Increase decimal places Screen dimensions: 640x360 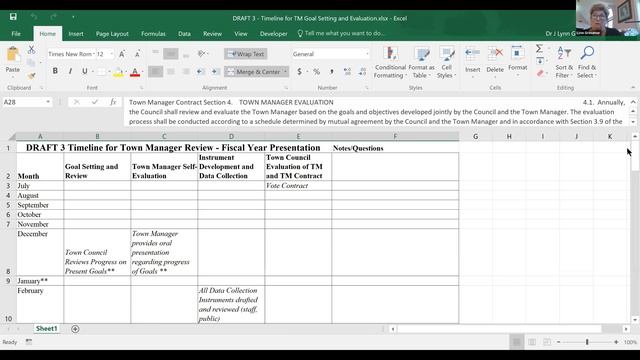coord(347,72)
